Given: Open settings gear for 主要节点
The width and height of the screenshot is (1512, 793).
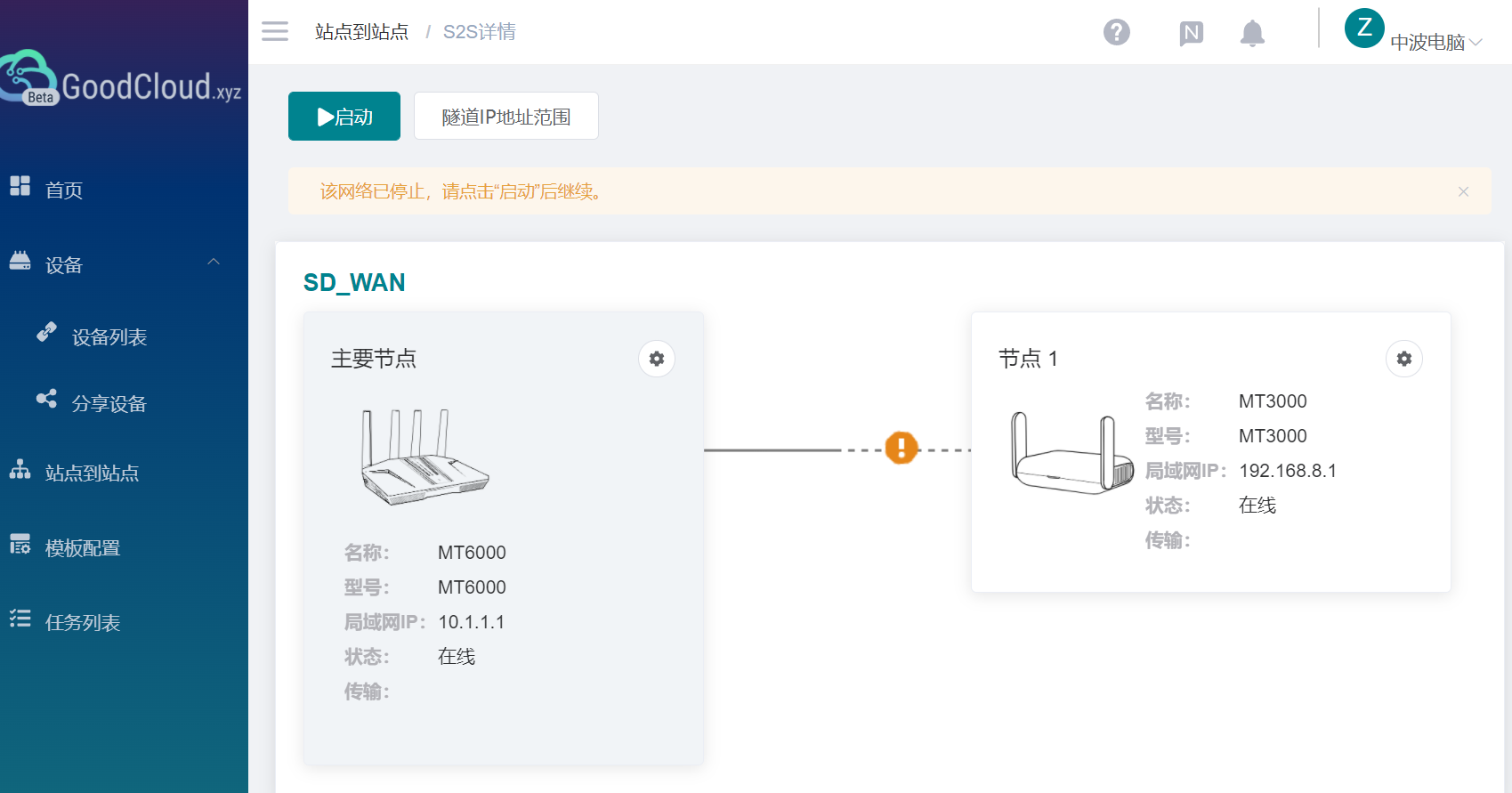Looking at the screenshot, I should click(657, 359).
